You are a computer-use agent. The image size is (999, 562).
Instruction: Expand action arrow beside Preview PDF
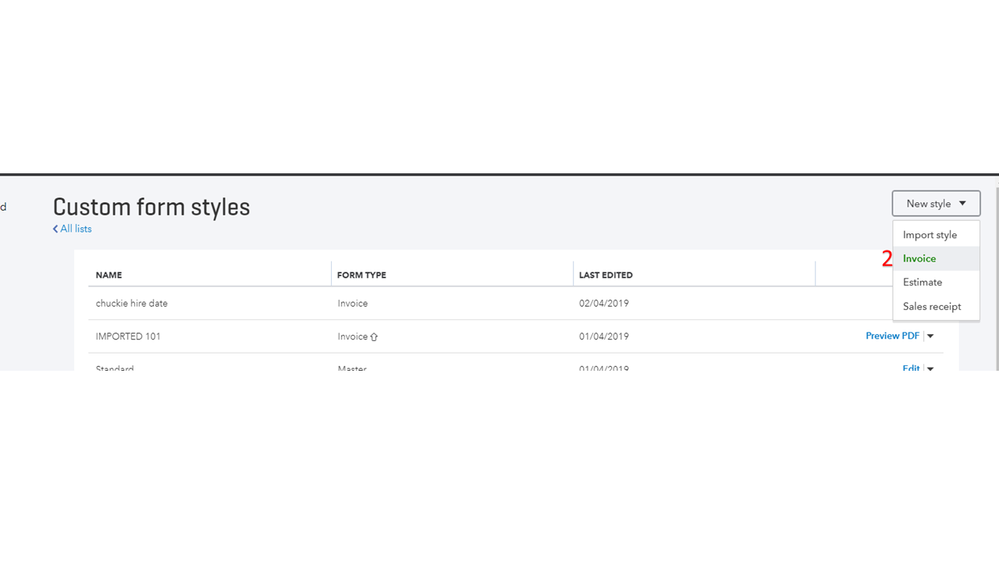[931, 337]
